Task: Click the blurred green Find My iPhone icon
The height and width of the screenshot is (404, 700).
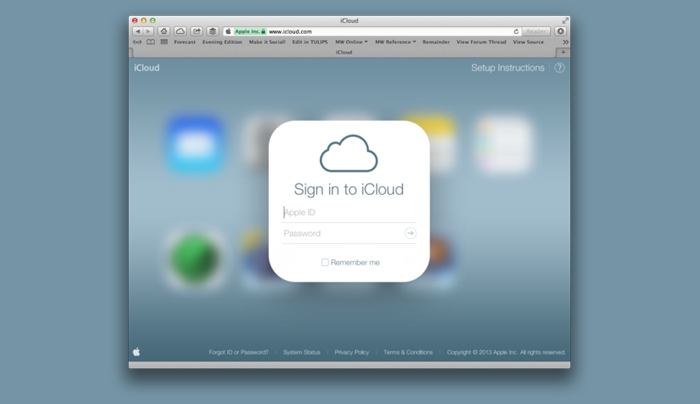Action: pos(195,259)
